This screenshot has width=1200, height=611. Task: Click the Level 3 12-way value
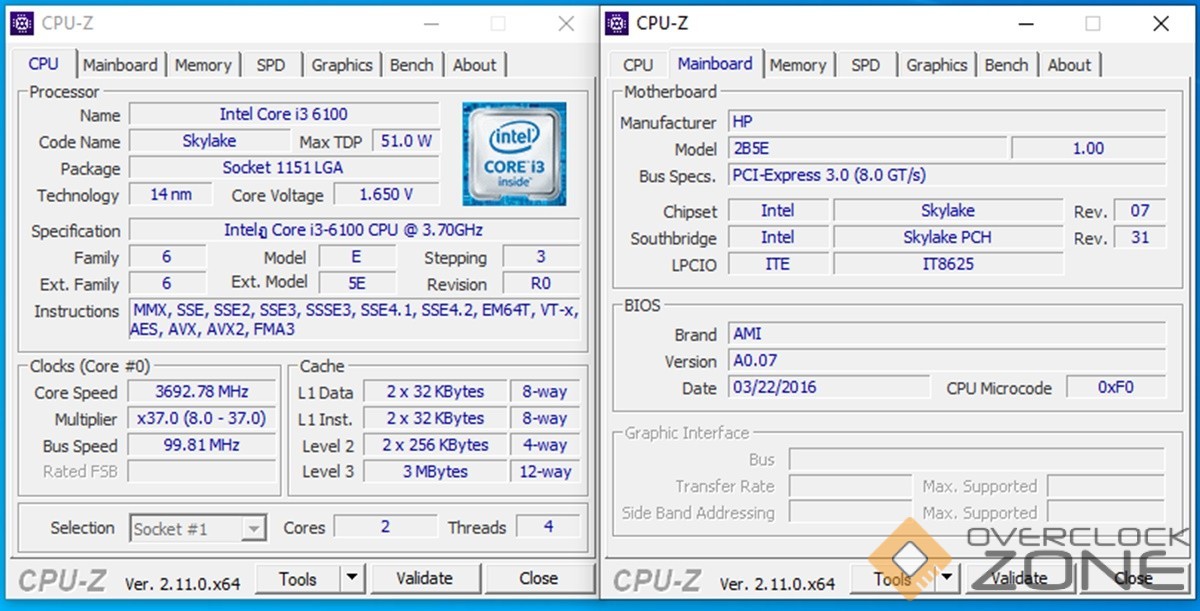pyautogui.click(x=545, y=471)
